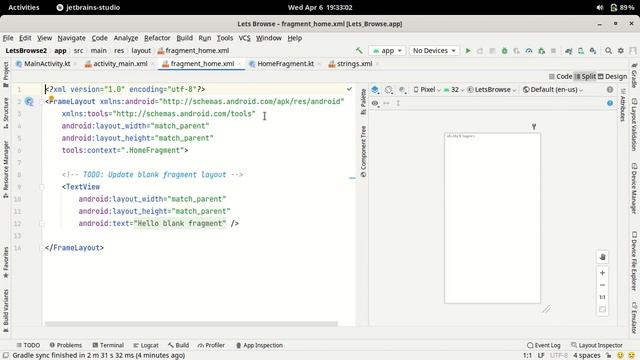The image size is (640, 360).
Task: Reset preview zoom to 1:1
Action: [x=602, y=297]
